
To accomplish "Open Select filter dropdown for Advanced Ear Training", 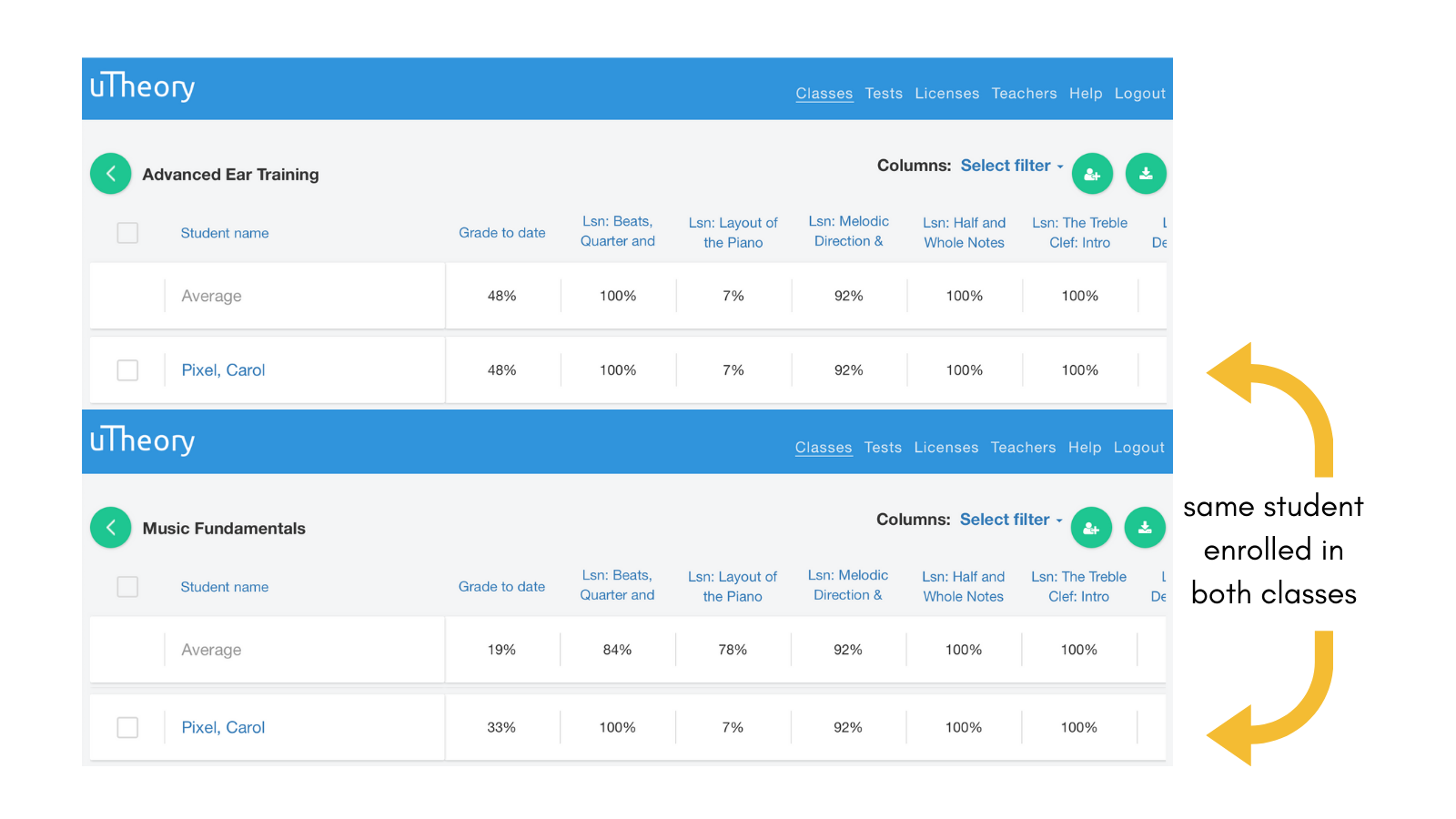I will (1012, 166).
